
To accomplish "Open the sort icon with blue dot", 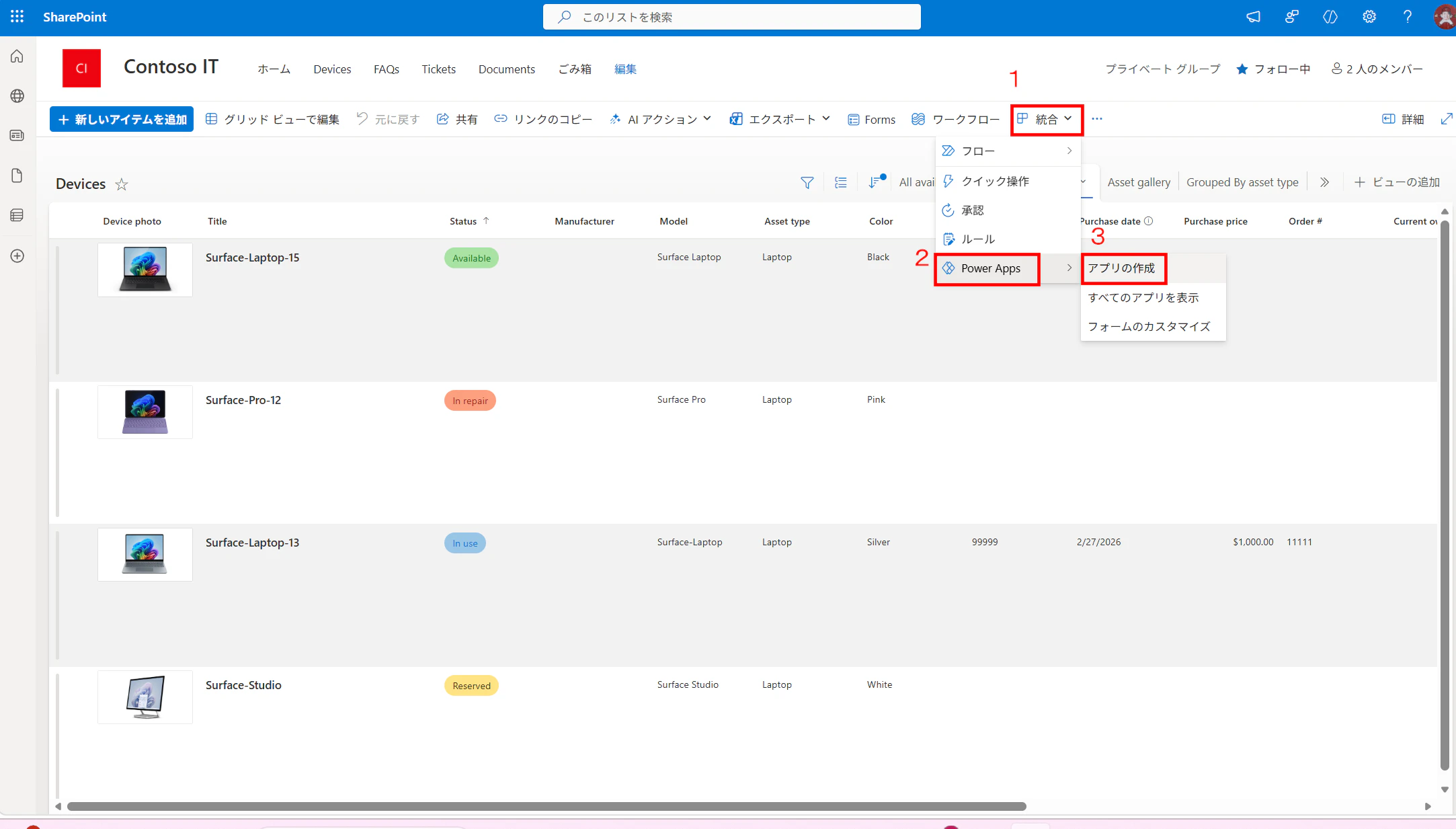I will pyautogui.click(x=876, y=182).
